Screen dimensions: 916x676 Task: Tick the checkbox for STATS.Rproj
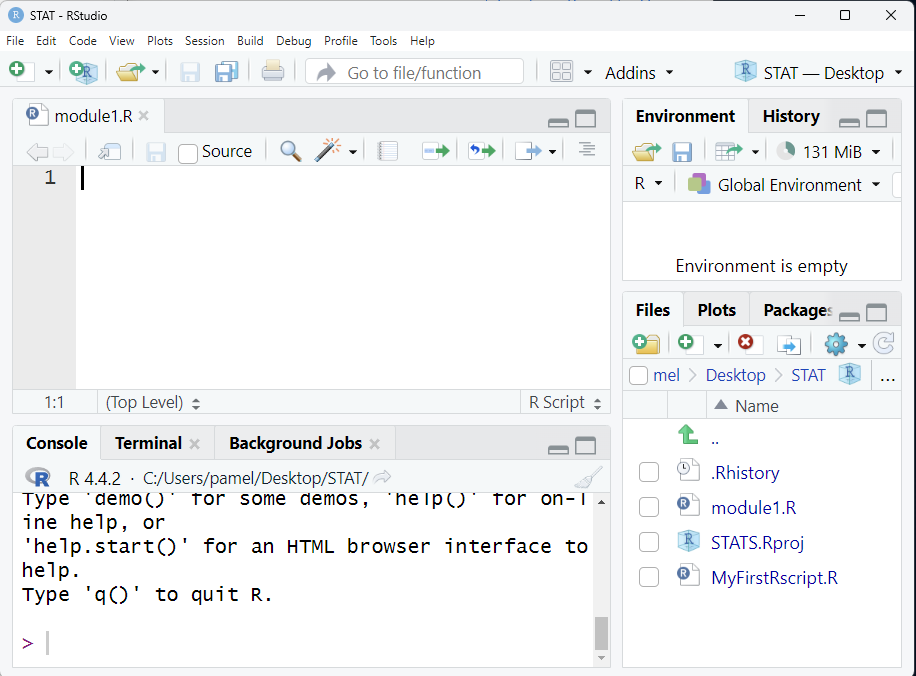tap(648, 542)
